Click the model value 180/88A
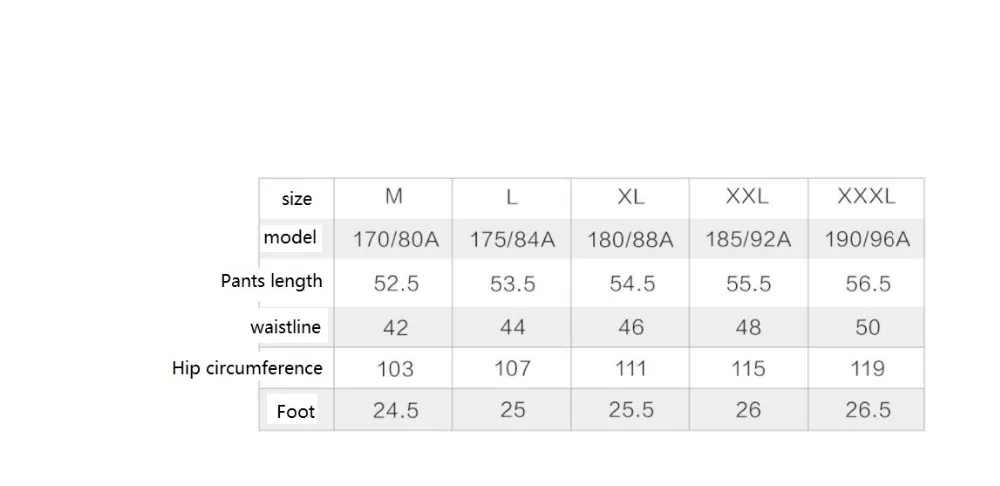The height and width of the screenshot is (486, 1000). point(631,240)
